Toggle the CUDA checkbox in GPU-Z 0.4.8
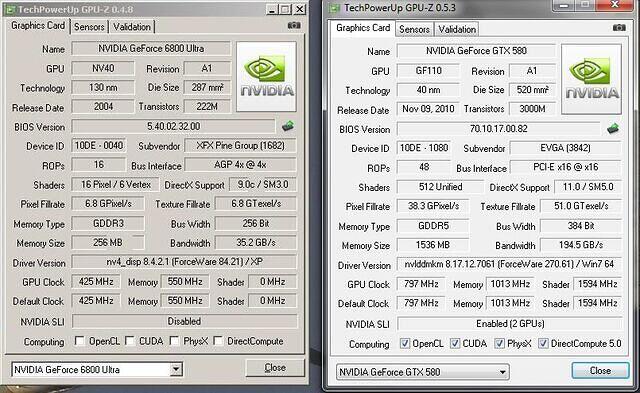Image resolution: width=640 pixels, height=393 pixels. 130,341
